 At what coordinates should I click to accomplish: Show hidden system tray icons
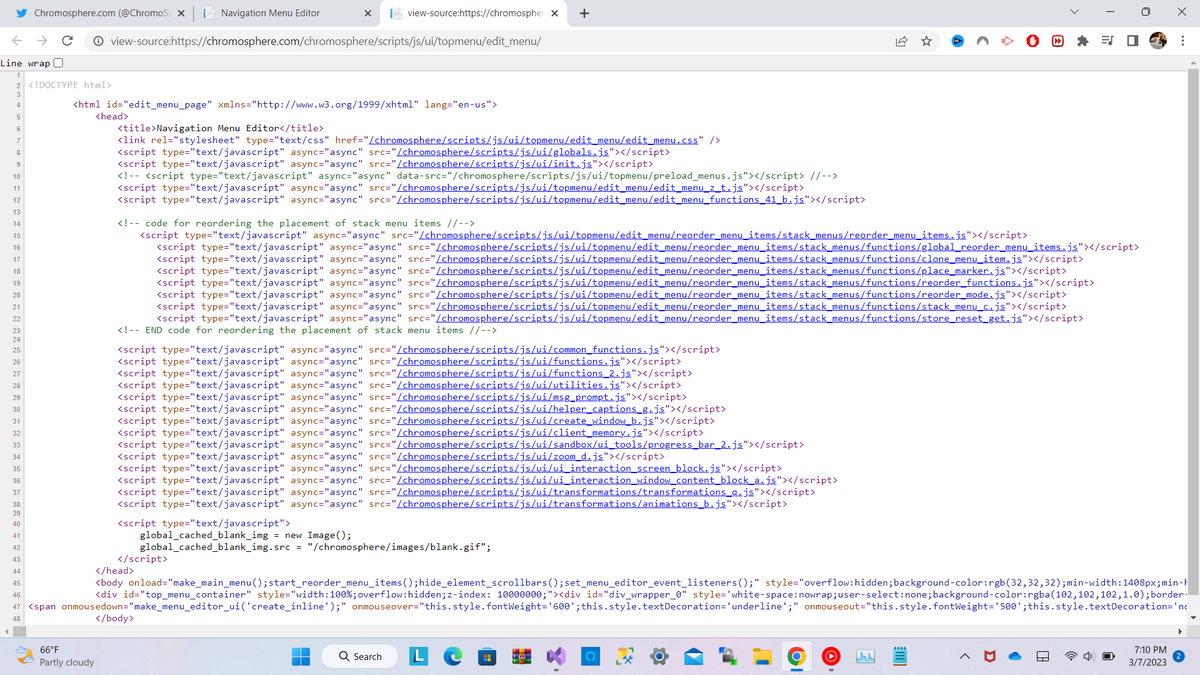[966, 656]
